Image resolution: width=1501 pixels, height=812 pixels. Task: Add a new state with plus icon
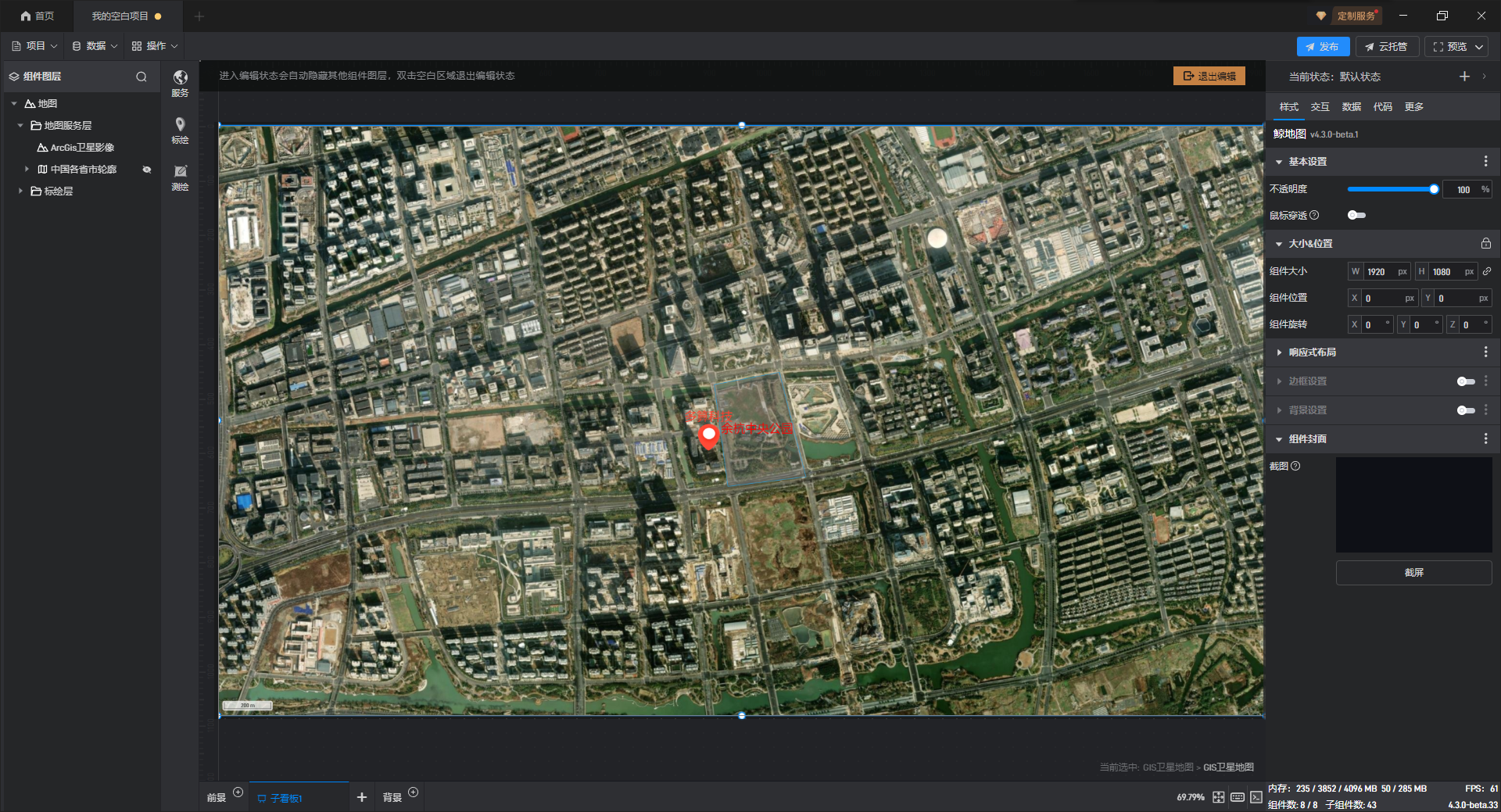click(1464, 76)
